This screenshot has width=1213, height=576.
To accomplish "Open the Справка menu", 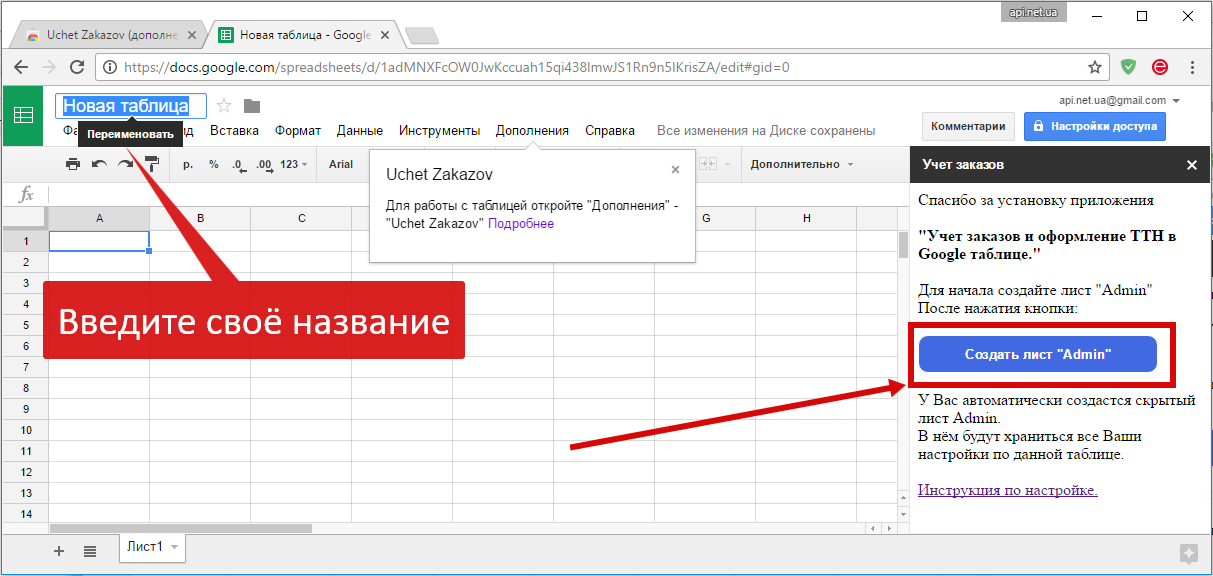I will tap(610, 130).
